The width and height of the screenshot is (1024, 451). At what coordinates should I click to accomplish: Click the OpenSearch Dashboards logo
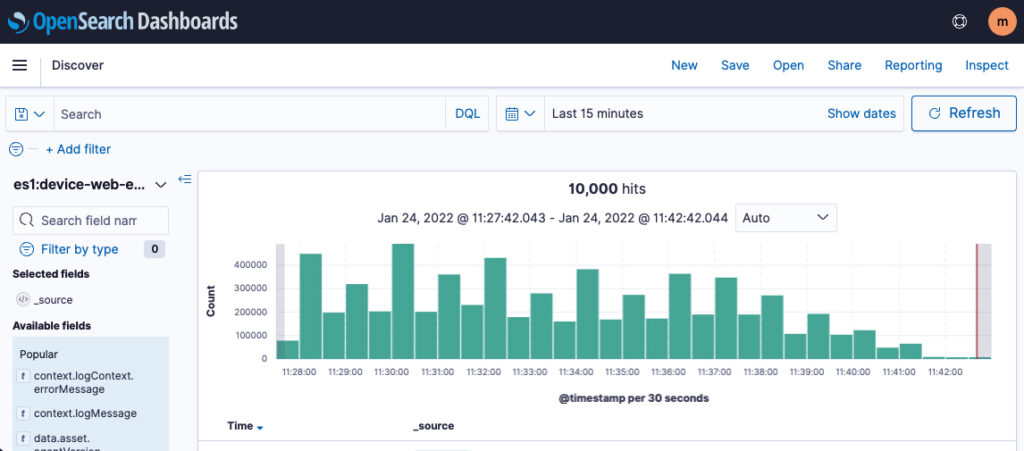pos(123,22)
